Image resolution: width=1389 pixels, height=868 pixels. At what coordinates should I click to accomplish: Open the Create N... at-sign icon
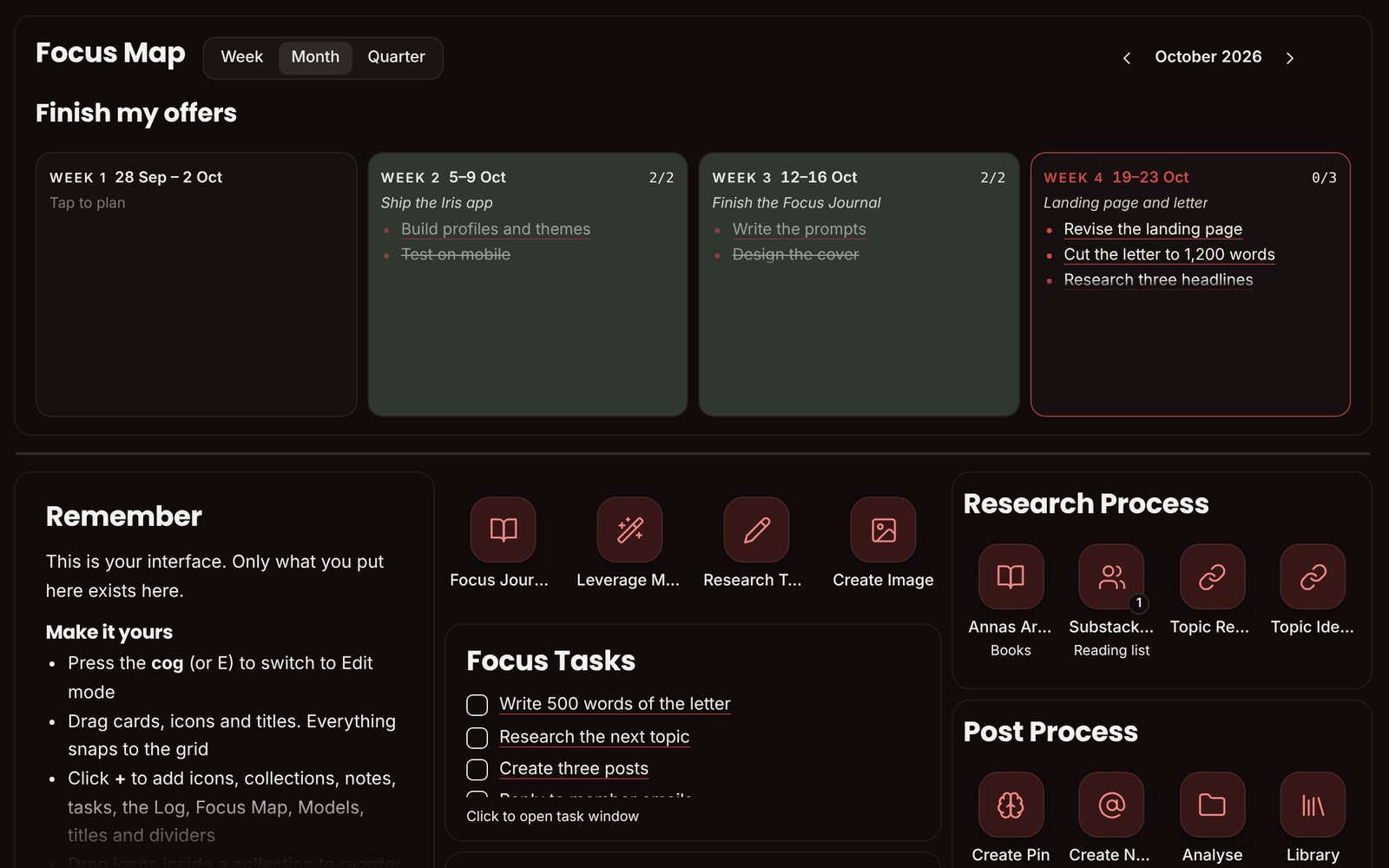coord(1111,805)
